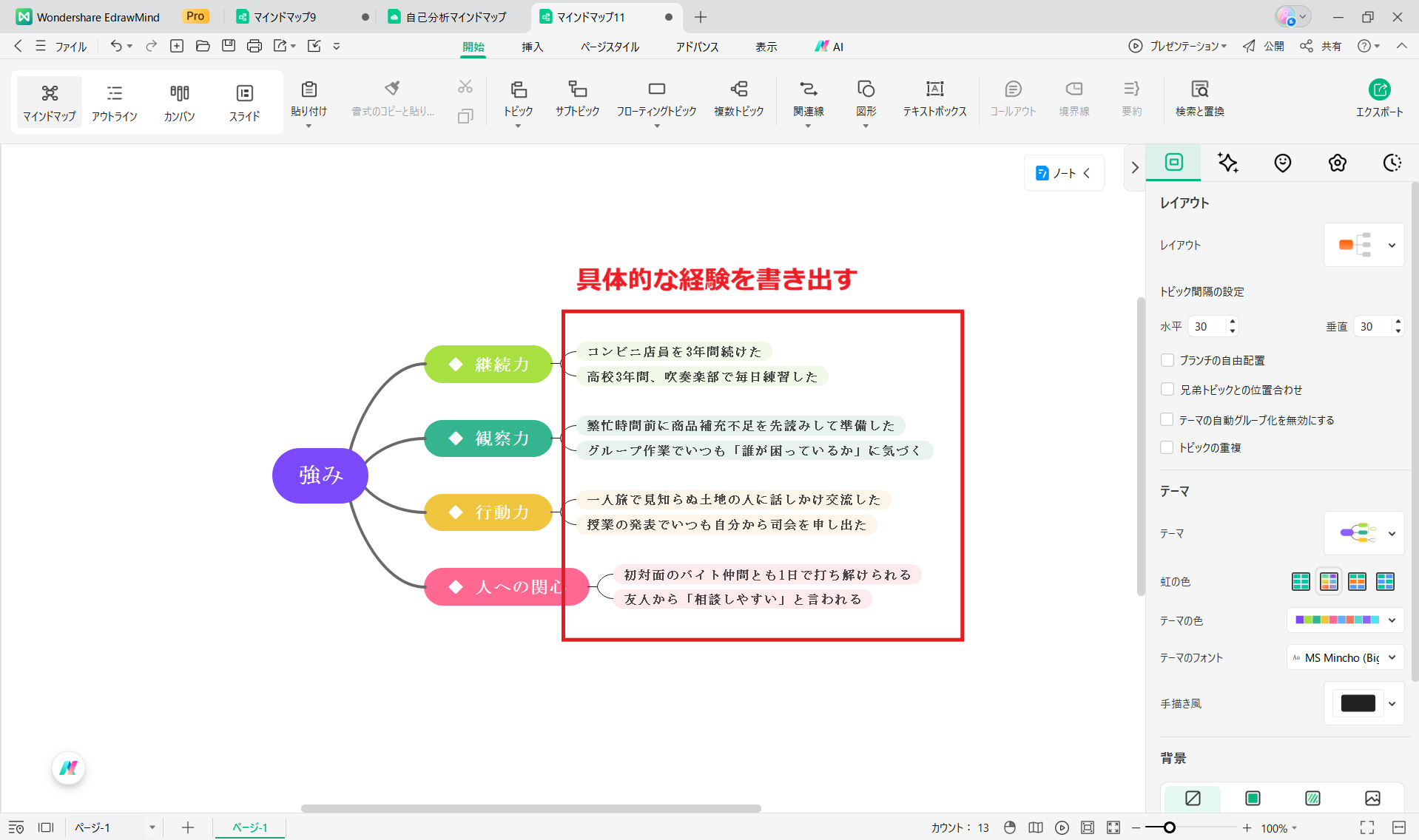
Task: Open the icon/sticker marker panel tab
Action: [x=1283, y=163]
